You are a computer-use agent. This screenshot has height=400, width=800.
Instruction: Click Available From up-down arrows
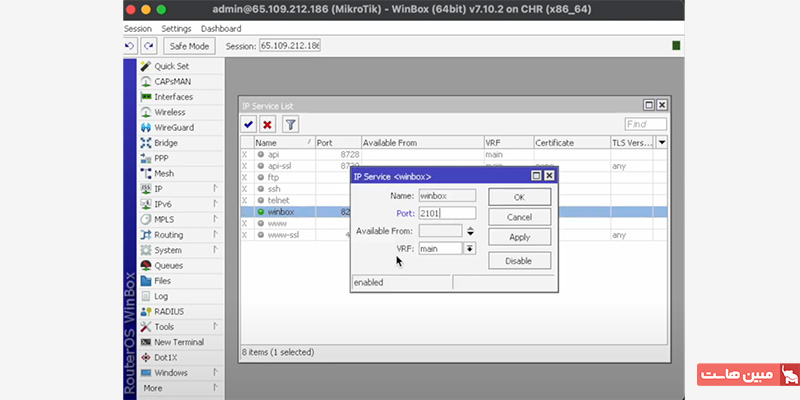(x=470, y=231)
